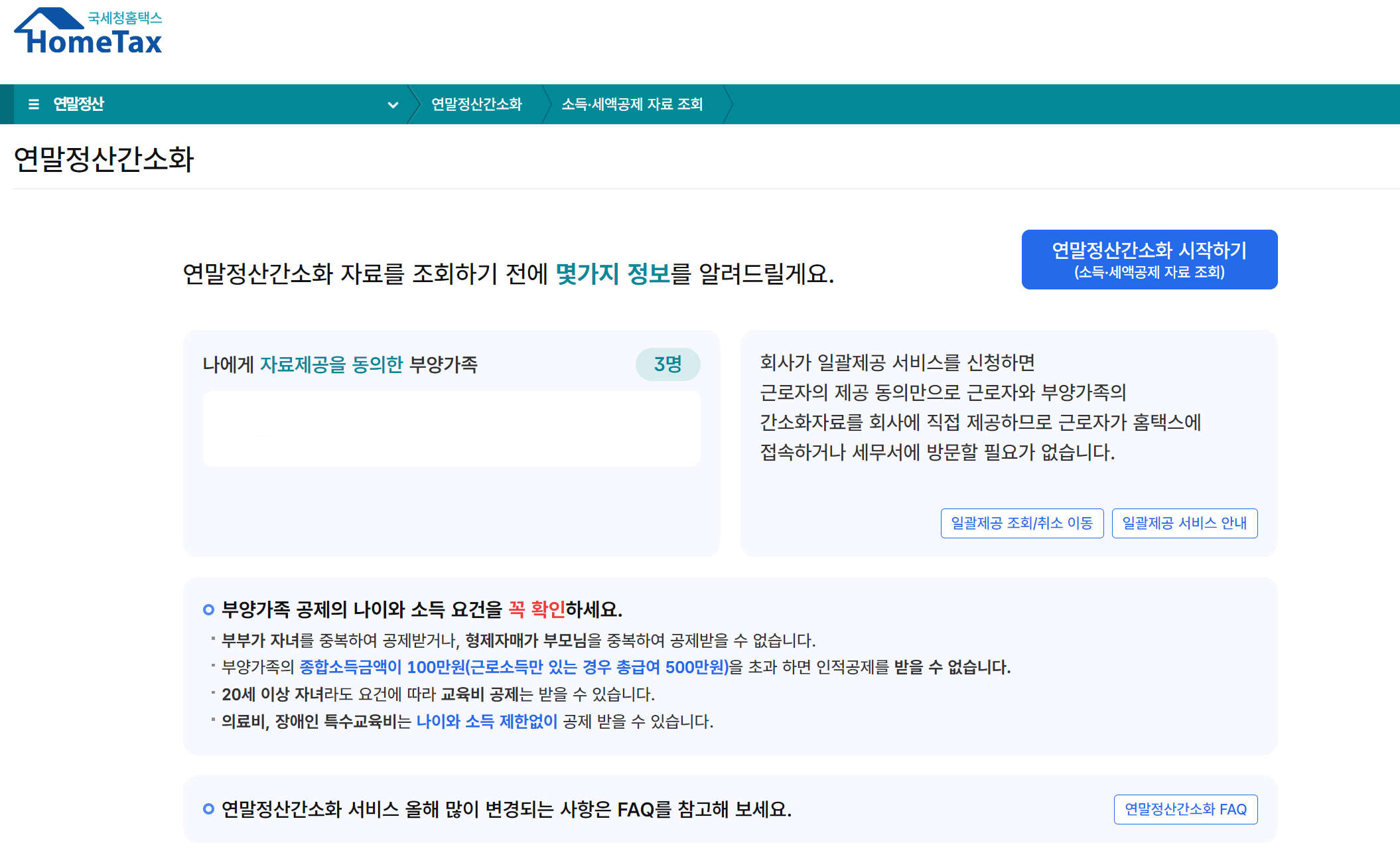
Task: Open the hamburger menu icon
Action: 34,104
